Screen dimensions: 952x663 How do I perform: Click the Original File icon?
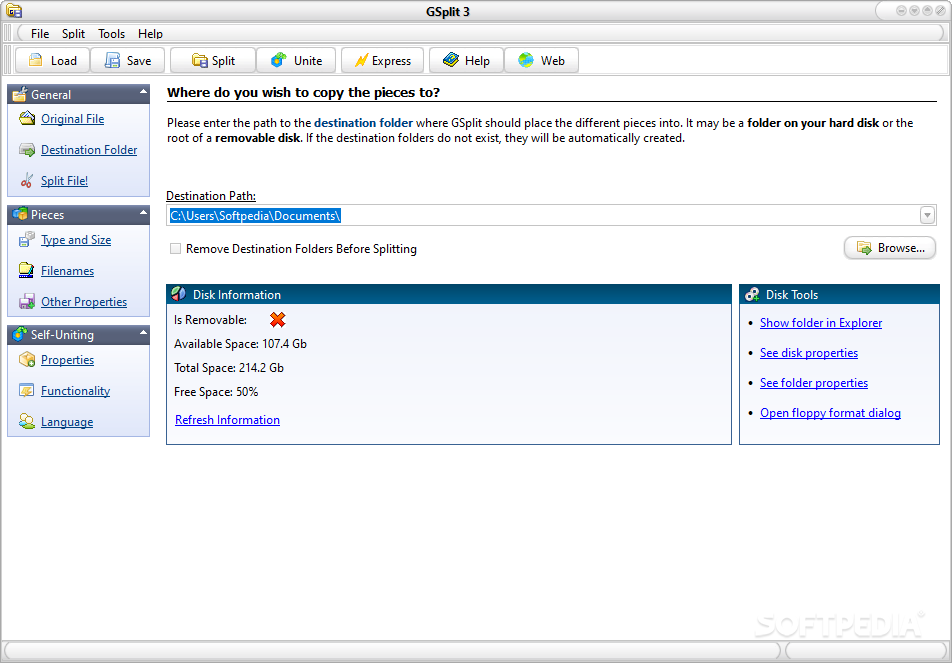(x=27, y=118)
